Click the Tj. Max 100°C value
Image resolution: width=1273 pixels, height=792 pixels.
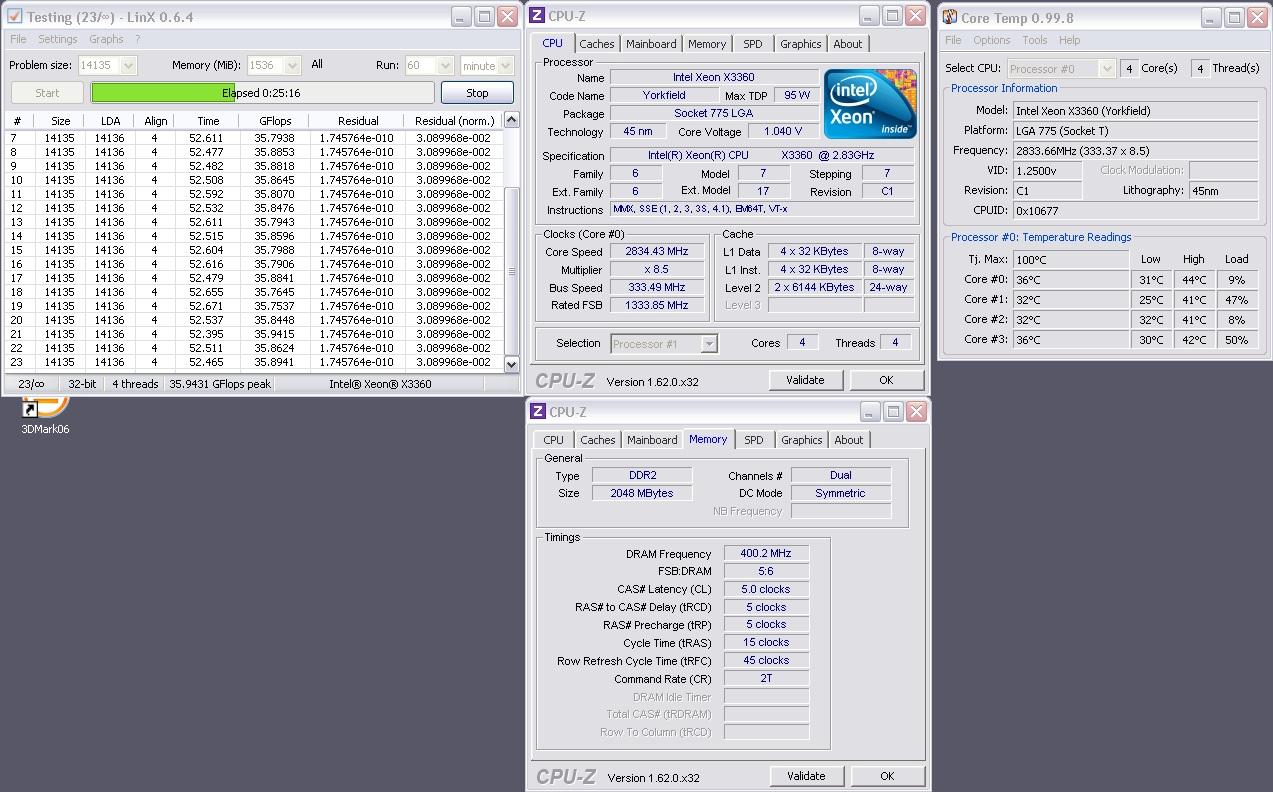[x=1071, y=259]
